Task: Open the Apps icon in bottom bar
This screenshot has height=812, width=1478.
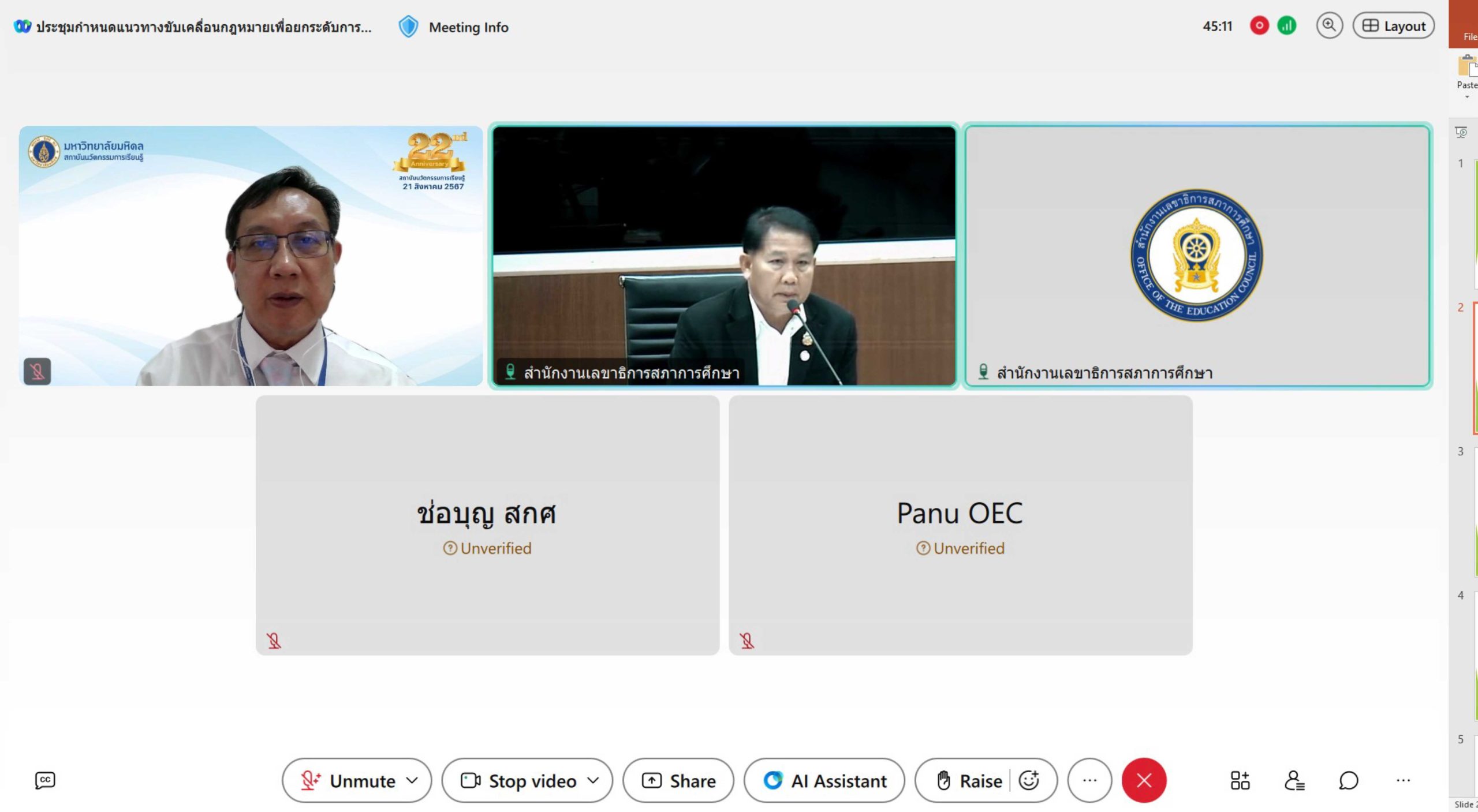Action: (x=1240, y=780)
